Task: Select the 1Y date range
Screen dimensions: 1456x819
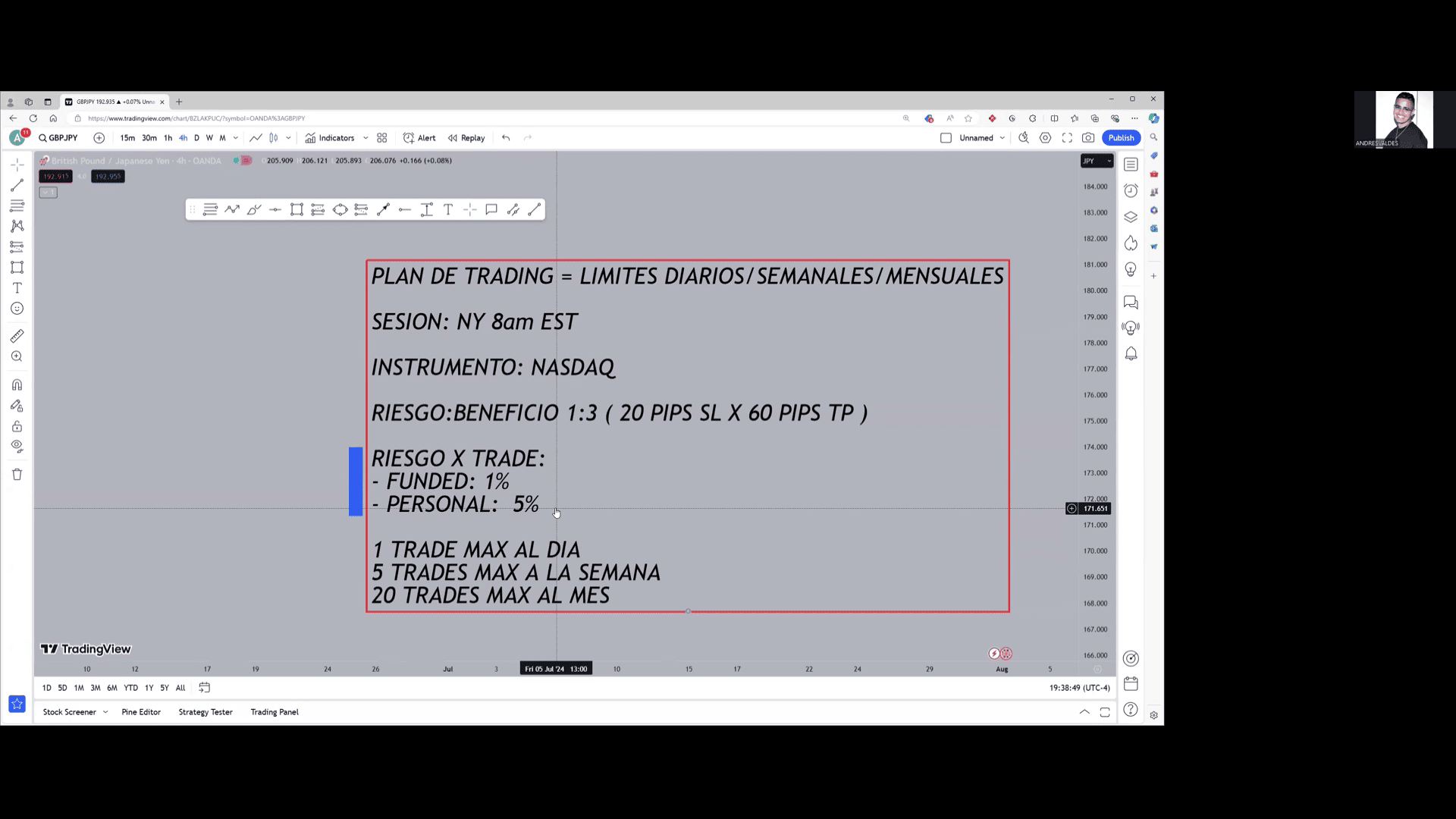Action: click(x=149, y=688)
